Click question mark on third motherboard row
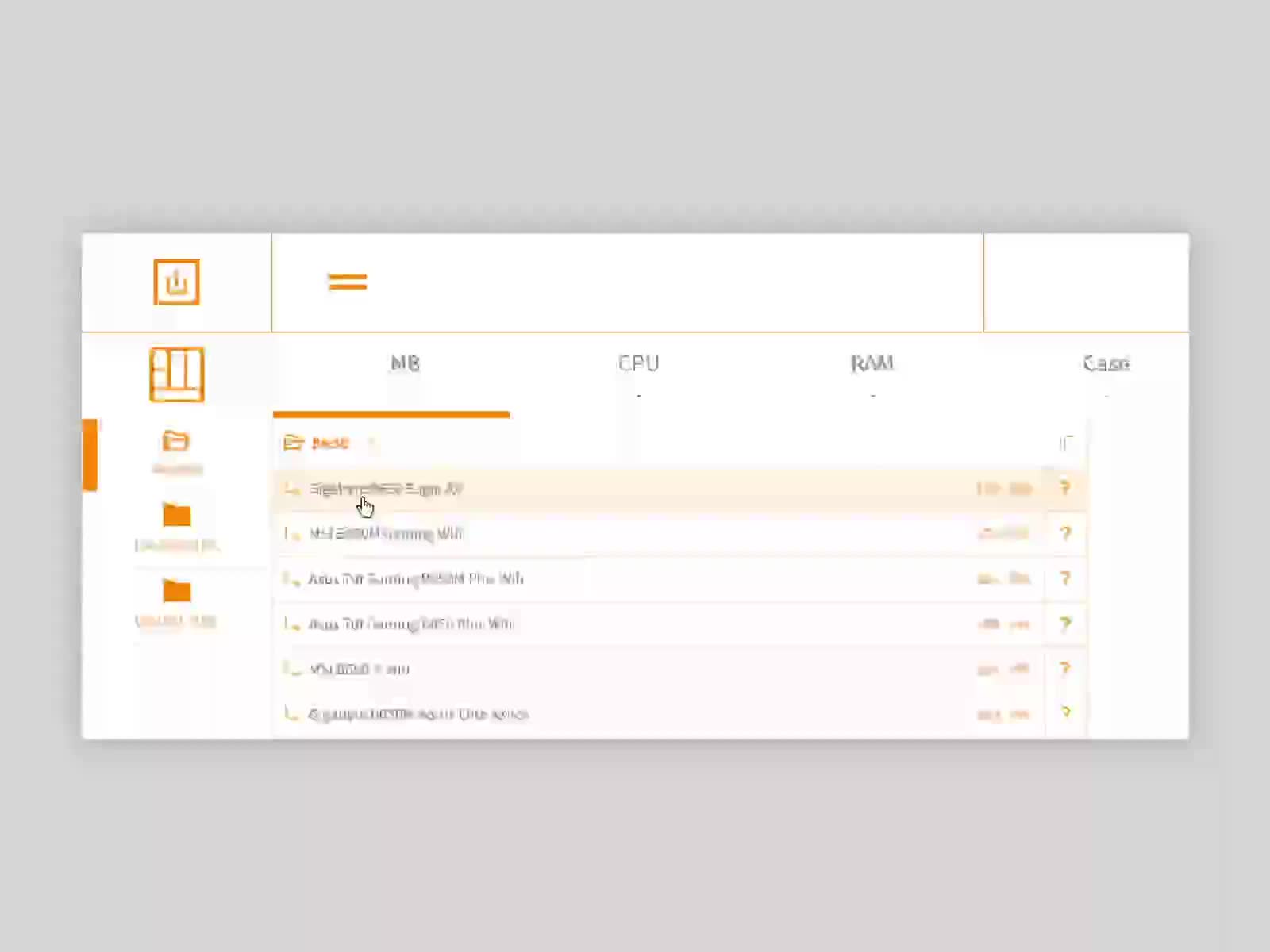Viewport: 1270px width, 952px height. tap(1065, 578)
